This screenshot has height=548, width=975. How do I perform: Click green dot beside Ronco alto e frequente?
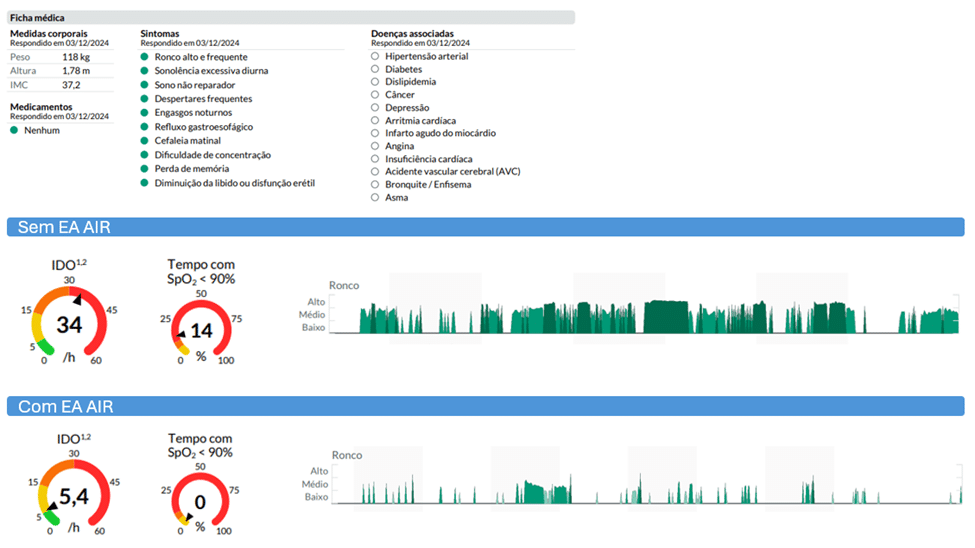[x=145, y=57]
